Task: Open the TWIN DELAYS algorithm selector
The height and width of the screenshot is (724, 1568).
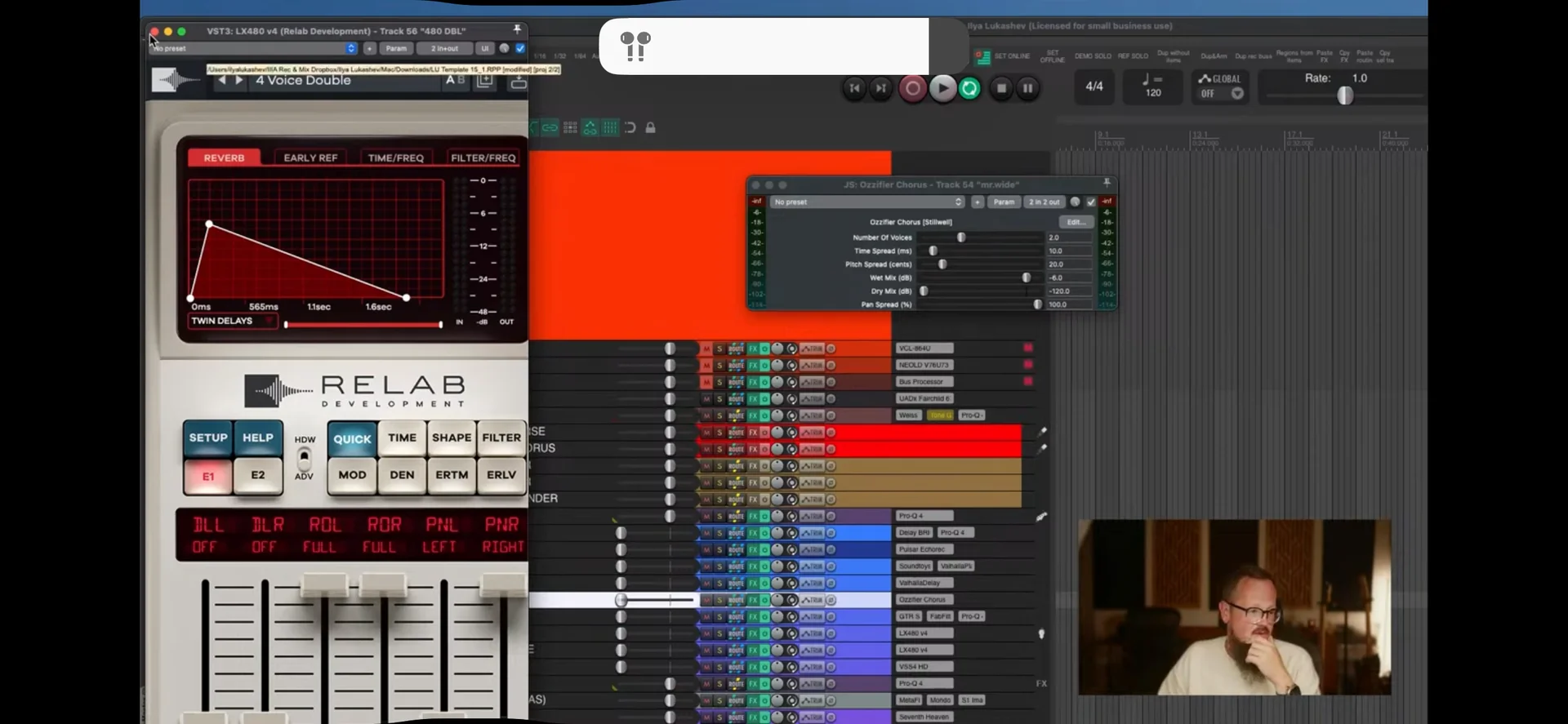Action: pos(231,321)
